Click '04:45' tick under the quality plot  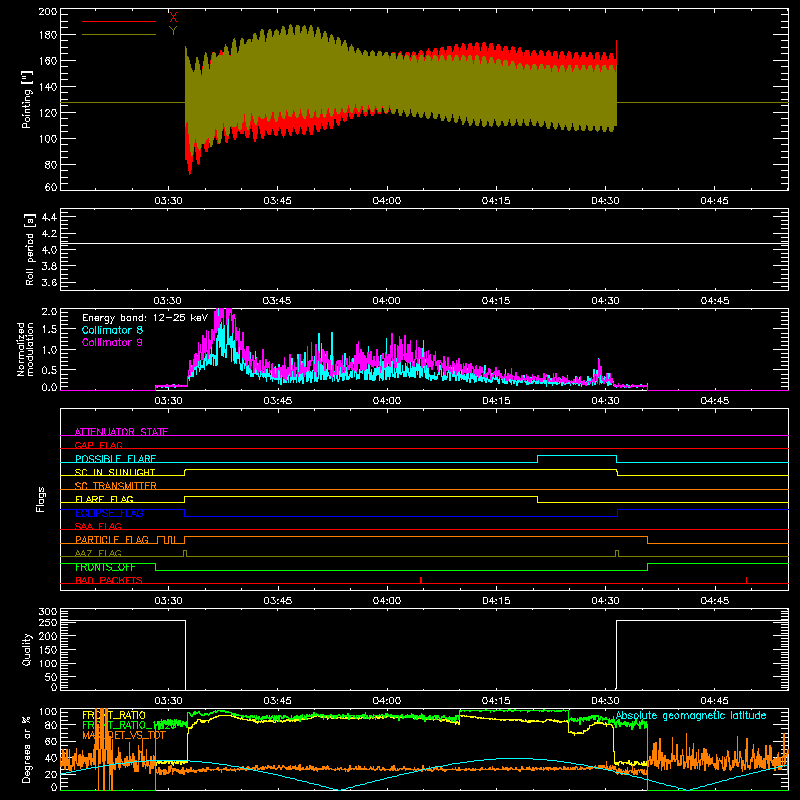tap(714, 701)
